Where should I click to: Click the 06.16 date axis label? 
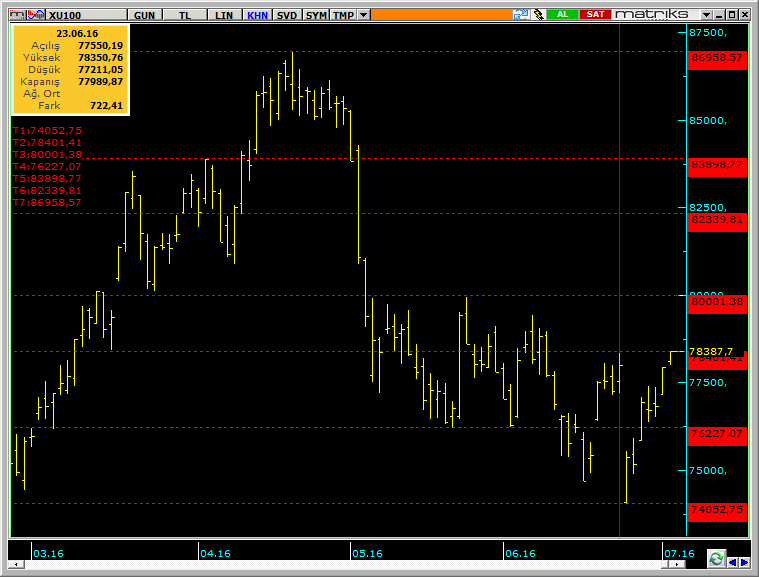520,553
